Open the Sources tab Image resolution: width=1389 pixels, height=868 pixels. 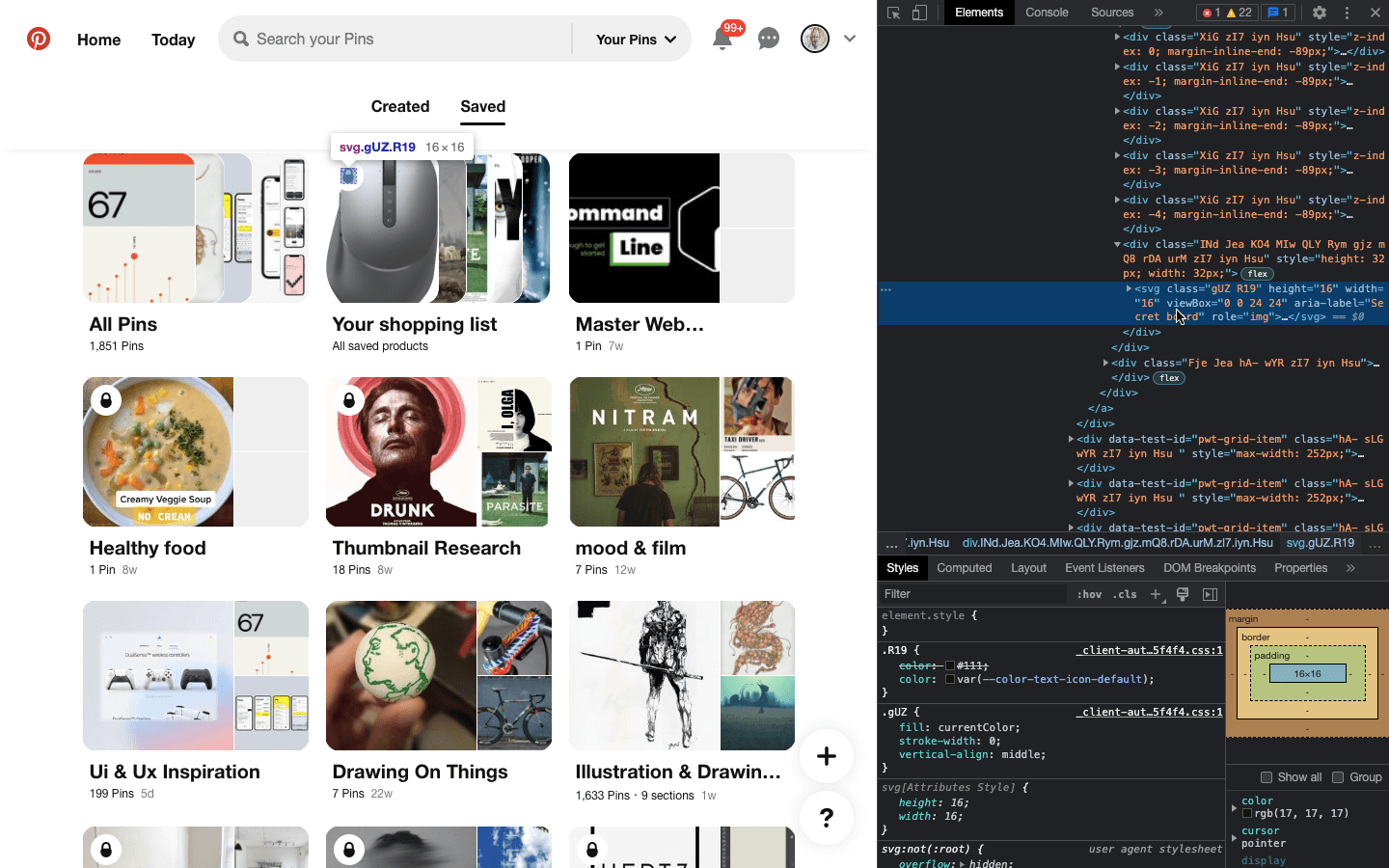click(x=1112, y=13)
